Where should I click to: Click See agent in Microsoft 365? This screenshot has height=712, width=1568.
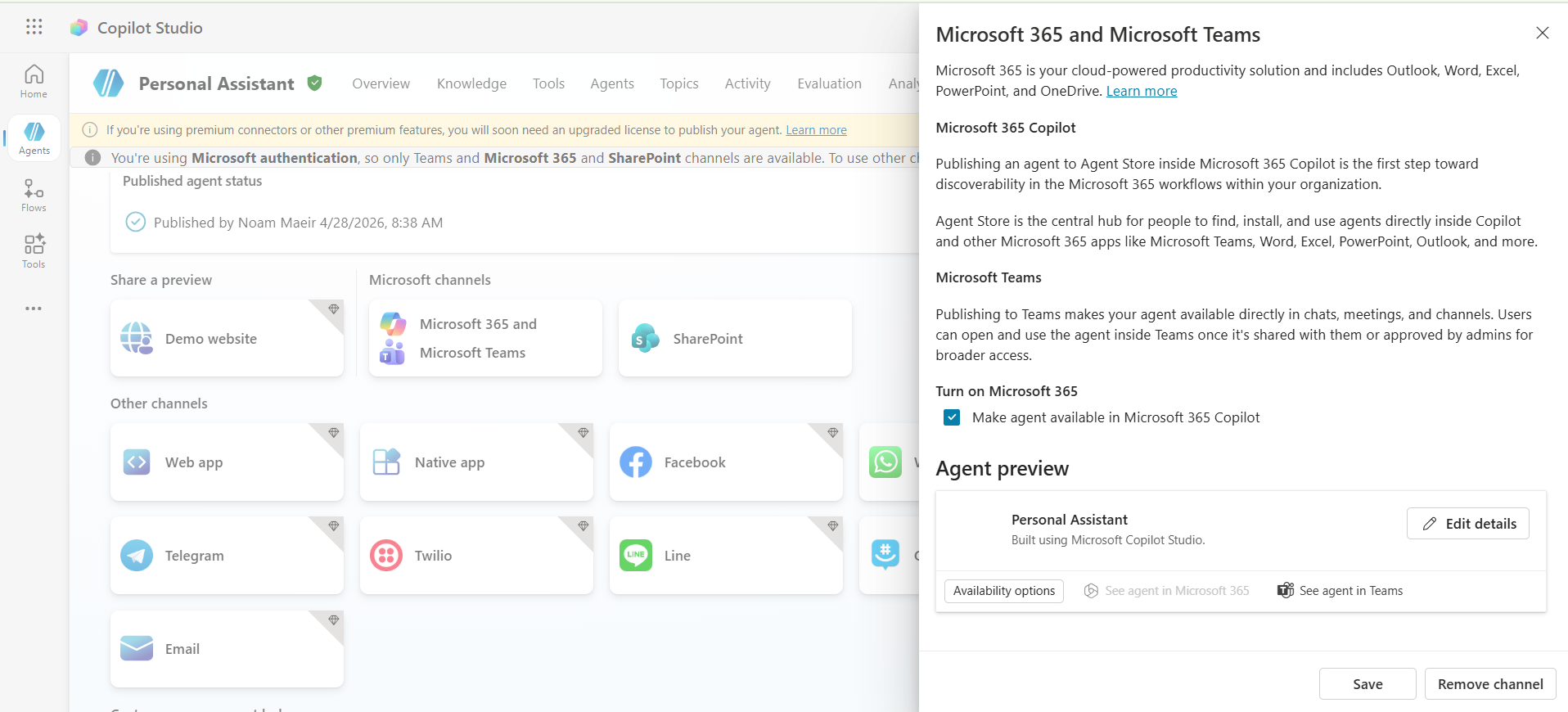[x=1167, y=591]
